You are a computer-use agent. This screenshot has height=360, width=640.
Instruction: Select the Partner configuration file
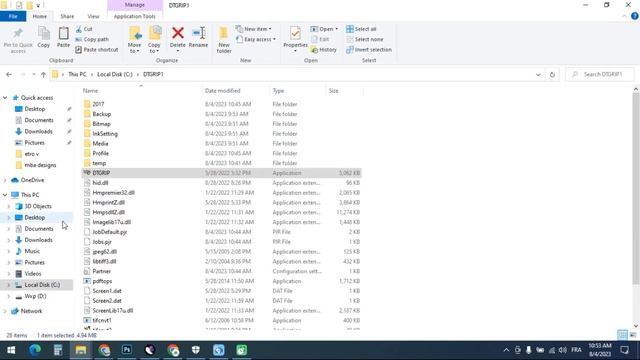tap(101, 271)
